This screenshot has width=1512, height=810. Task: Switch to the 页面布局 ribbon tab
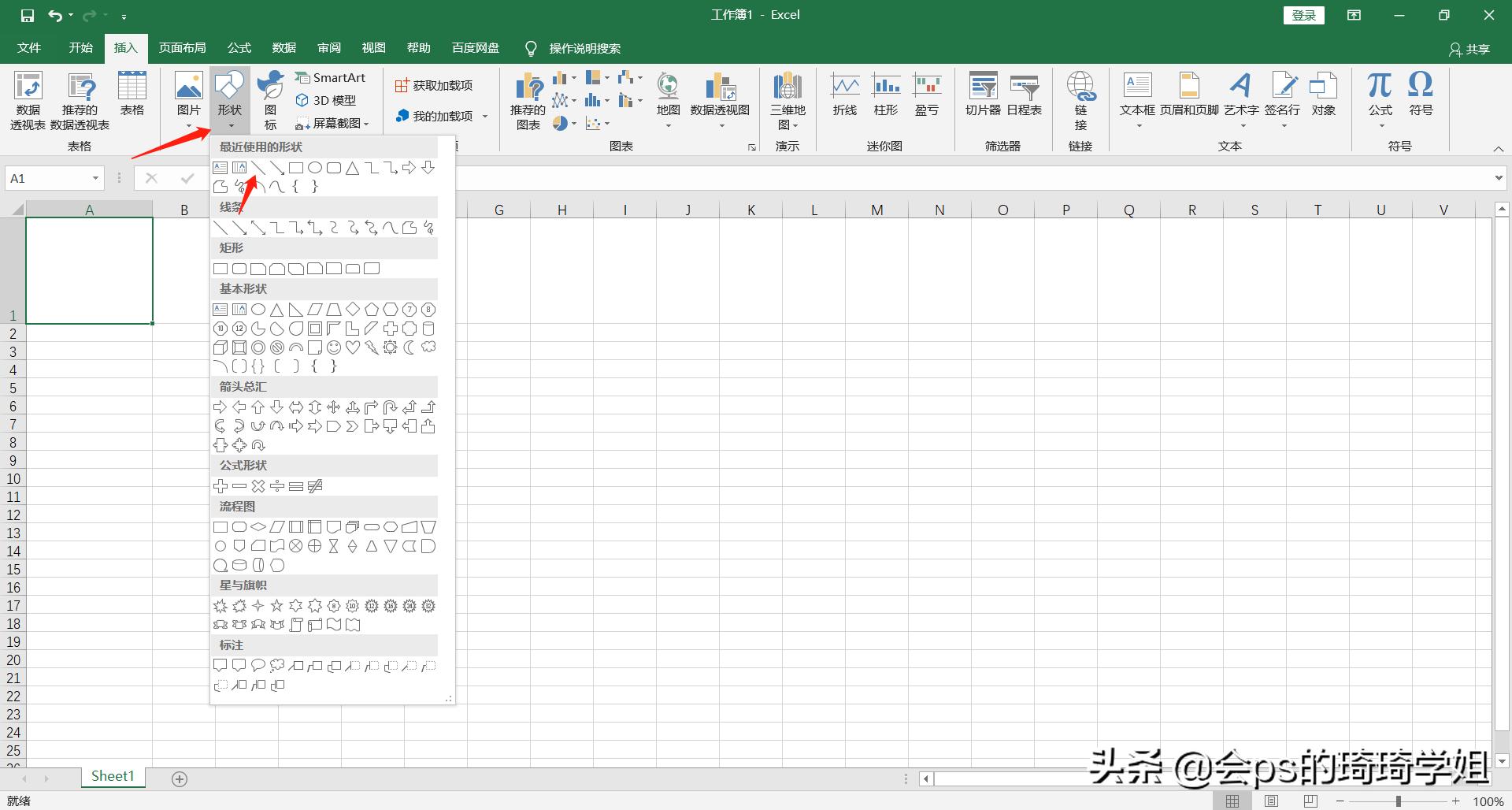pyautogui.click(x=182, y=48)
